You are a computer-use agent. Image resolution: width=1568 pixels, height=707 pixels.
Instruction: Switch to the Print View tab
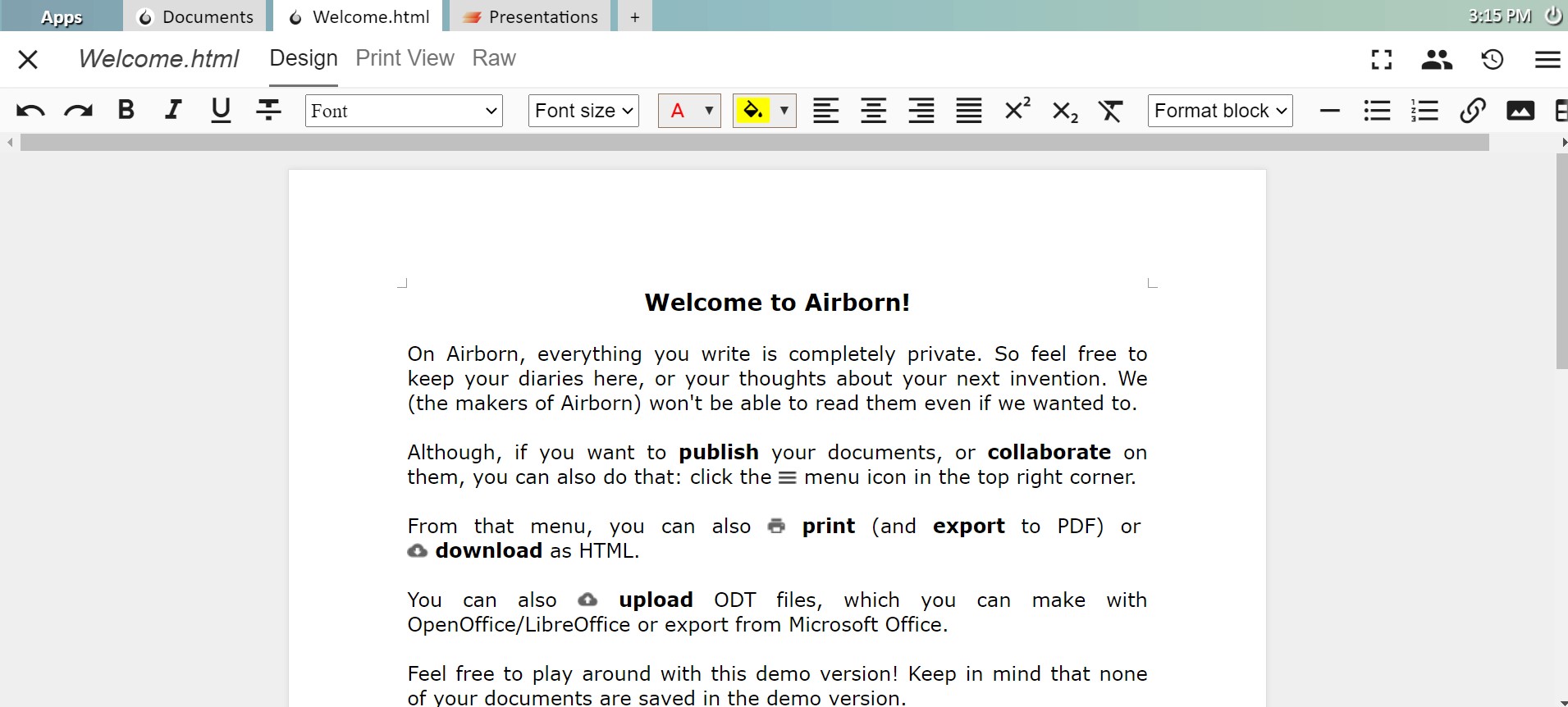pyautogui.click(x=405, y=58)
